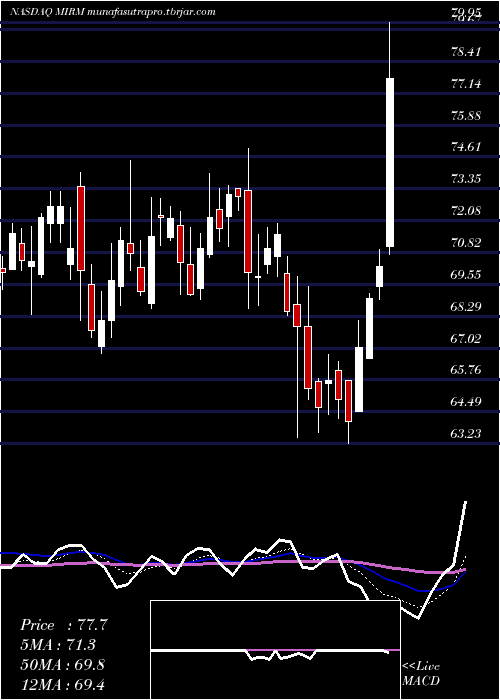The height and width of the screenshot is (700, 500).
Task: Click the 5MA : 71.3 readout
Action: point(58,645)
